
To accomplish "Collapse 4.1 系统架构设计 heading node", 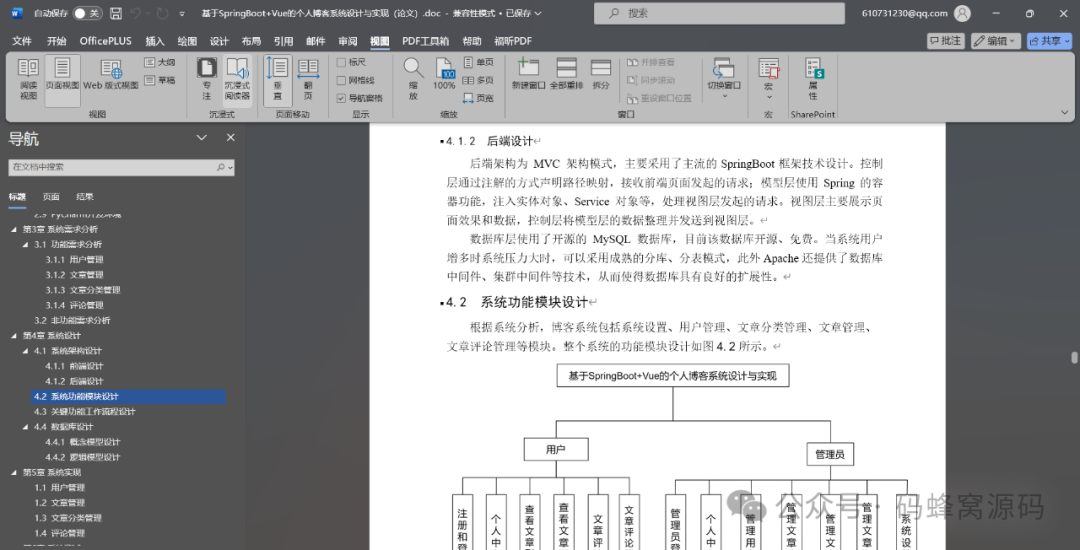I will point(25,351).
